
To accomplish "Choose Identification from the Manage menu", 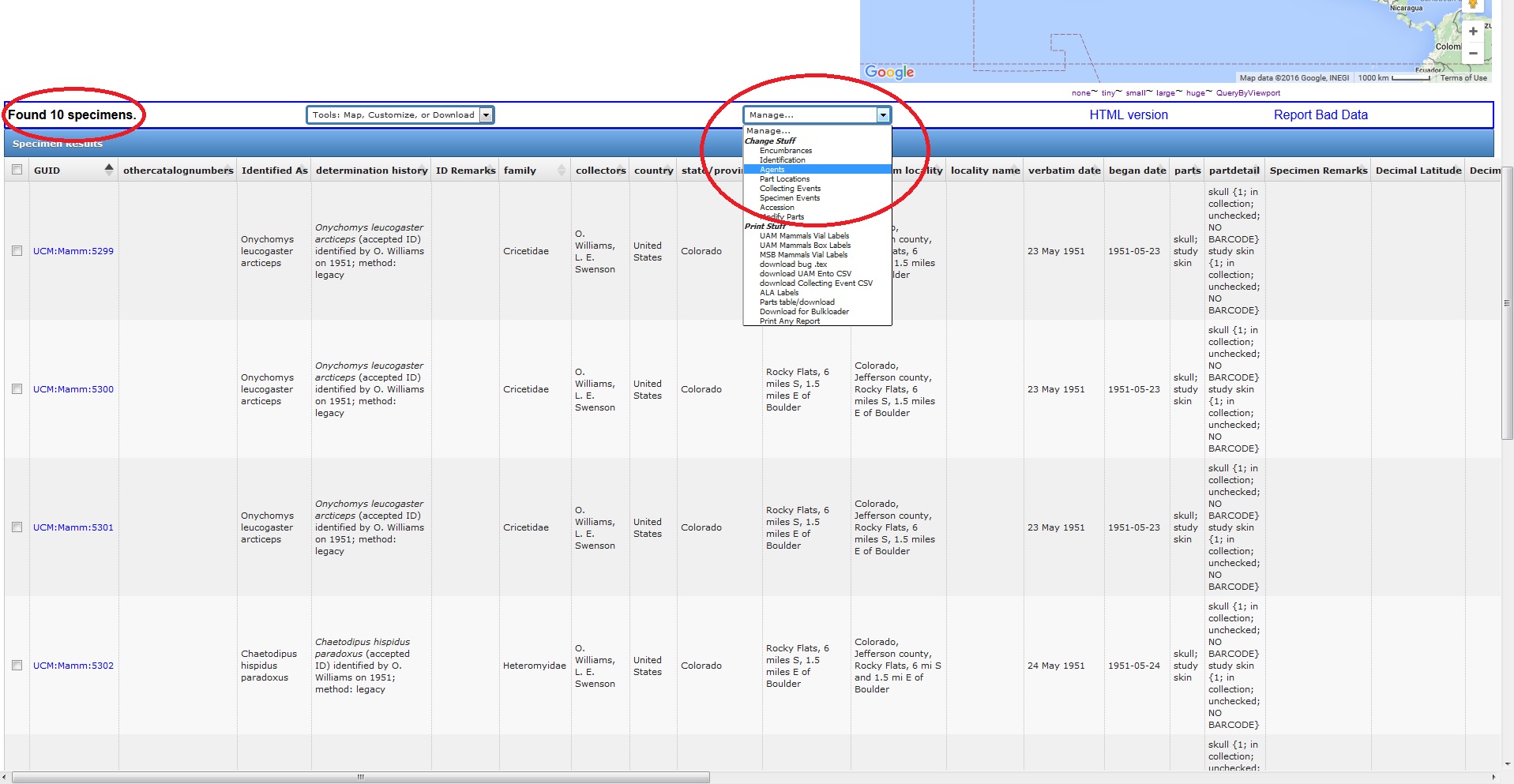I will coord(783,160).
